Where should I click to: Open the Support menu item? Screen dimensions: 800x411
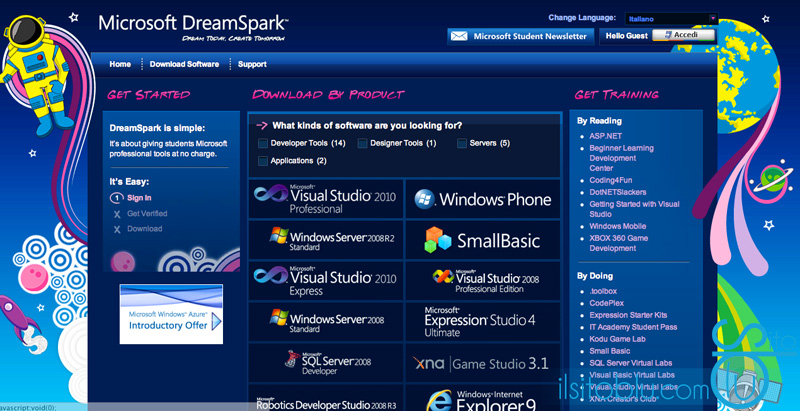(252, 64)
